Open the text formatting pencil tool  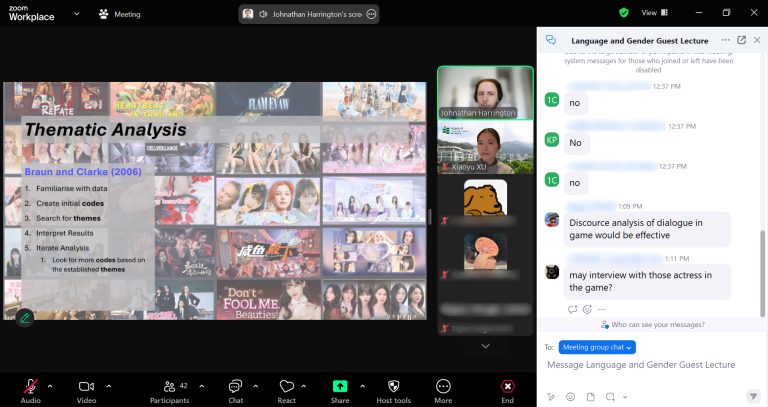(551, 397)
